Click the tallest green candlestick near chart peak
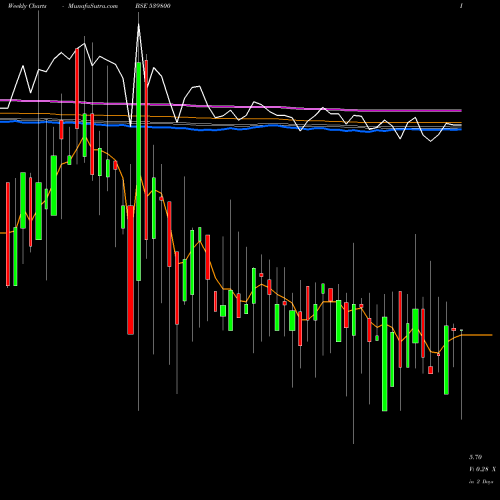The height and width of the screenshot is (500, 500). click(x=139, y=171)
